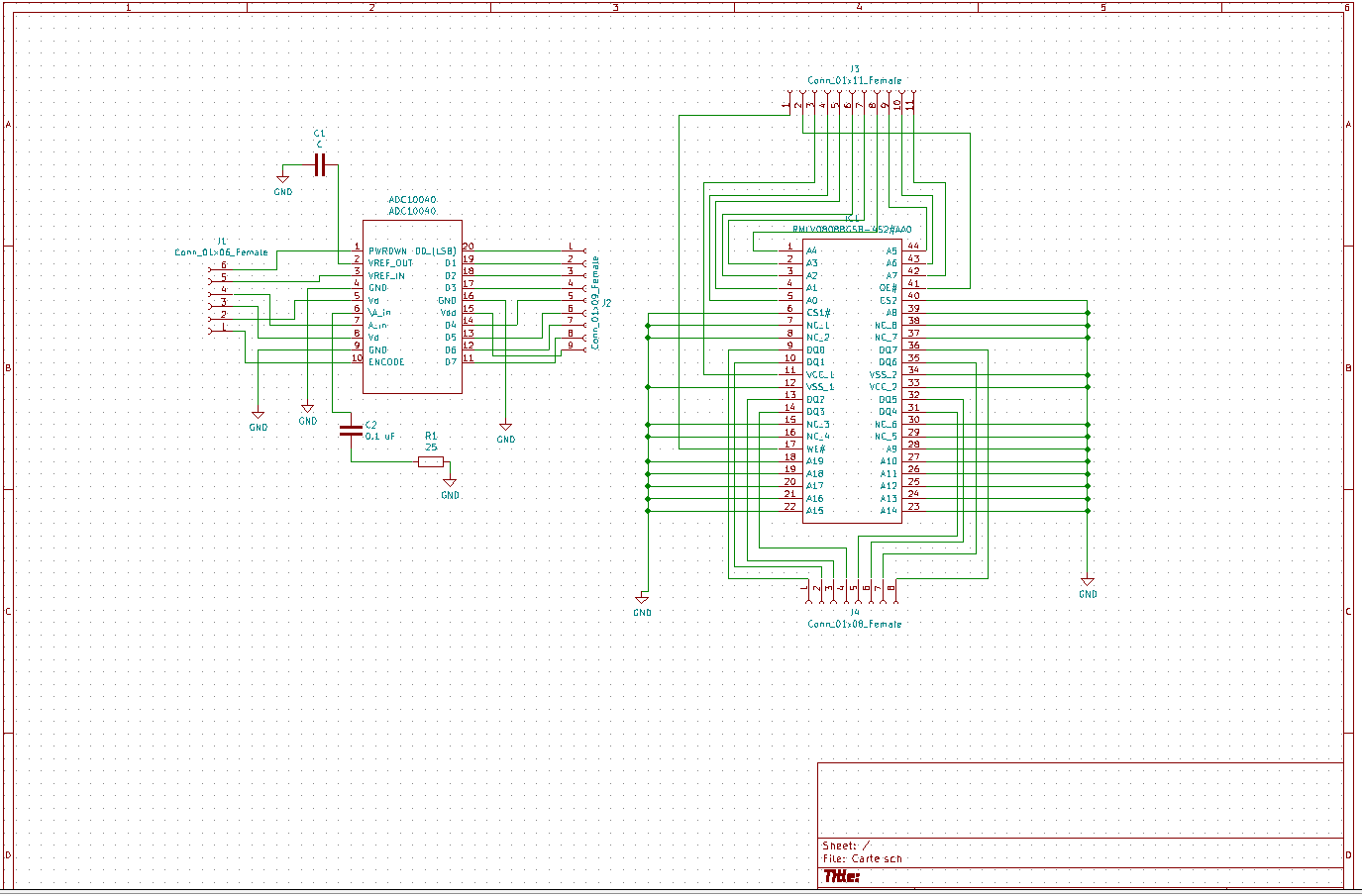Screen dimensions: 1362x896
Task: Select J1 Conn_01x06_Female label
Action: 221,252
